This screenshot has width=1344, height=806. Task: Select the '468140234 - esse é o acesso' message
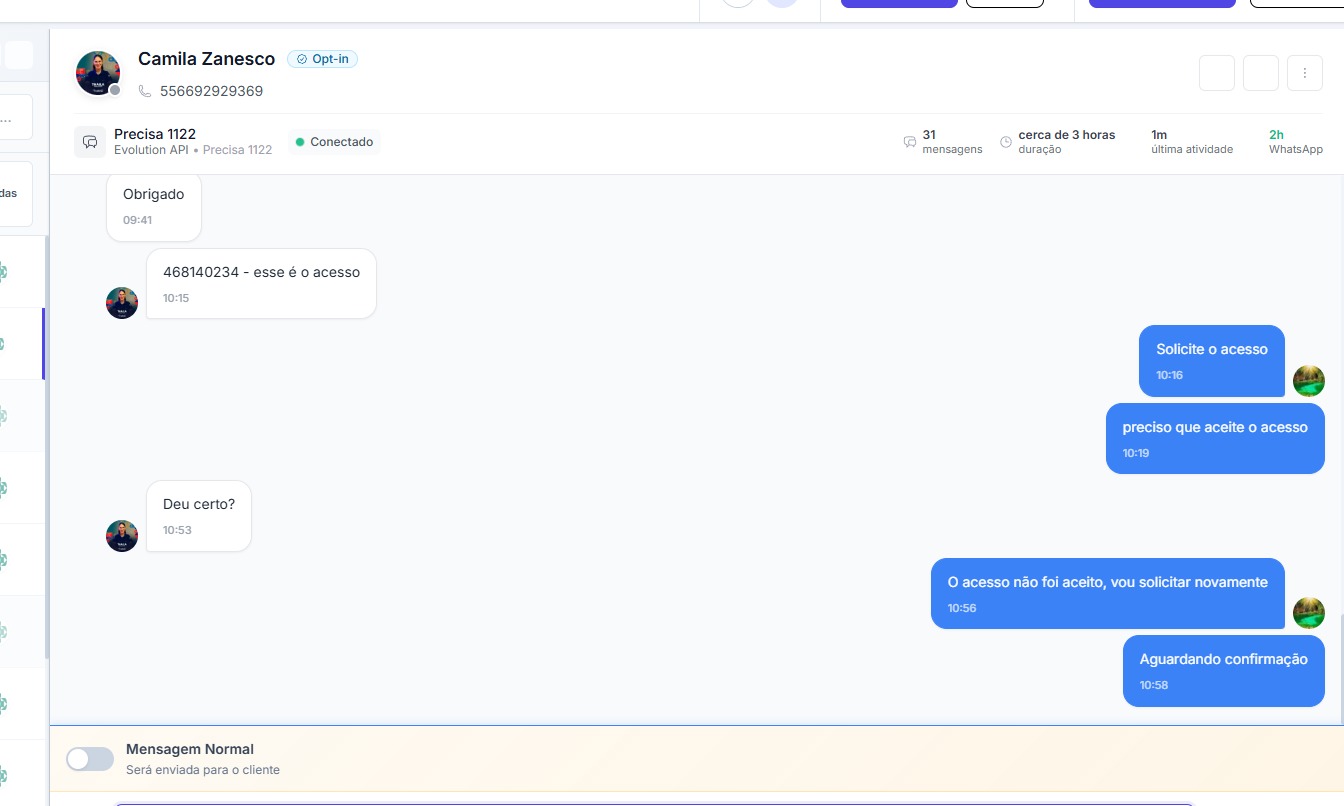(x=261, y=283)
